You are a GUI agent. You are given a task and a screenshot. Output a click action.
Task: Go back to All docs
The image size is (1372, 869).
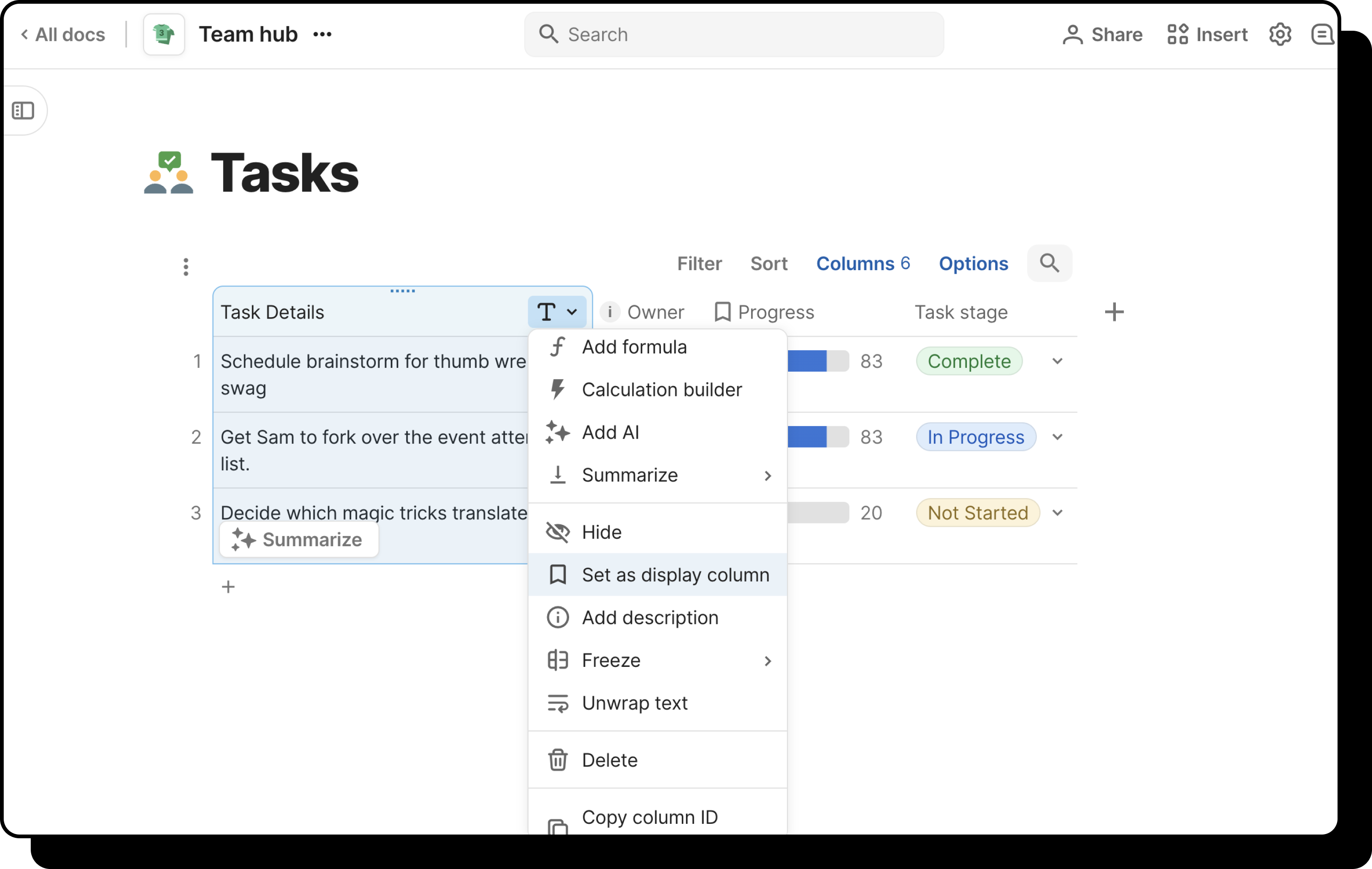(63, 35)
